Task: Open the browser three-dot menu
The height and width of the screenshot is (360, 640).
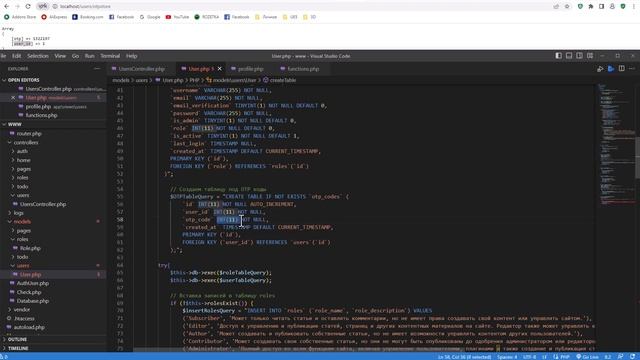Action: [x=634, y=6]
